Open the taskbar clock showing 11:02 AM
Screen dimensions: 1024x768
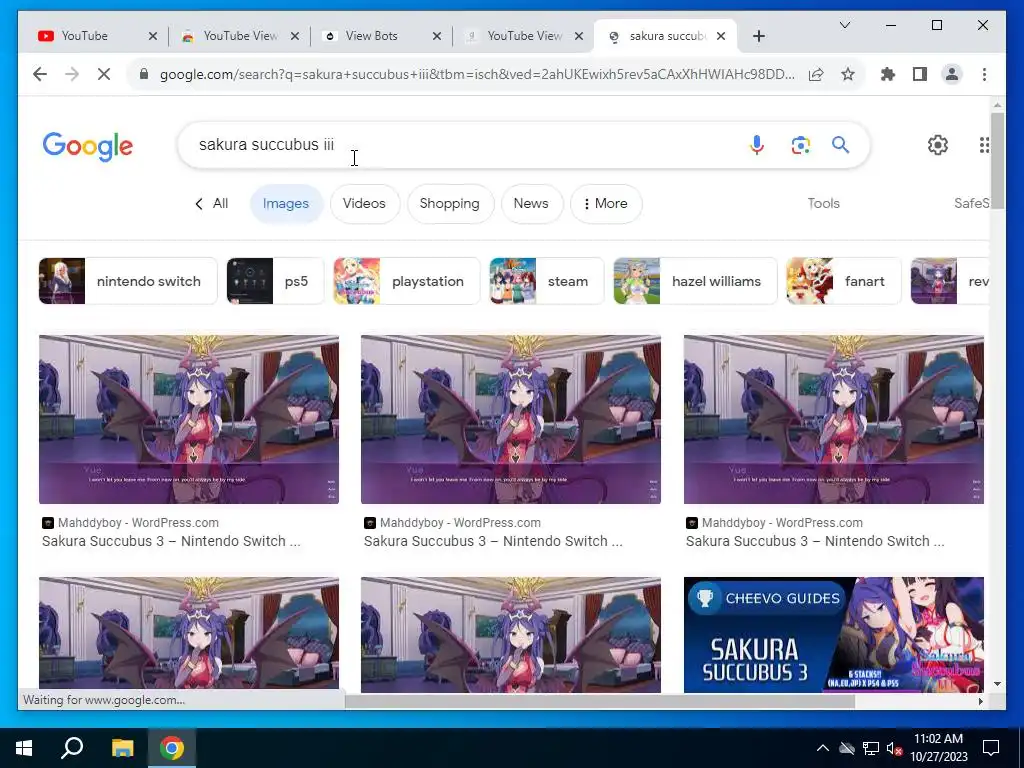[938, 748]
